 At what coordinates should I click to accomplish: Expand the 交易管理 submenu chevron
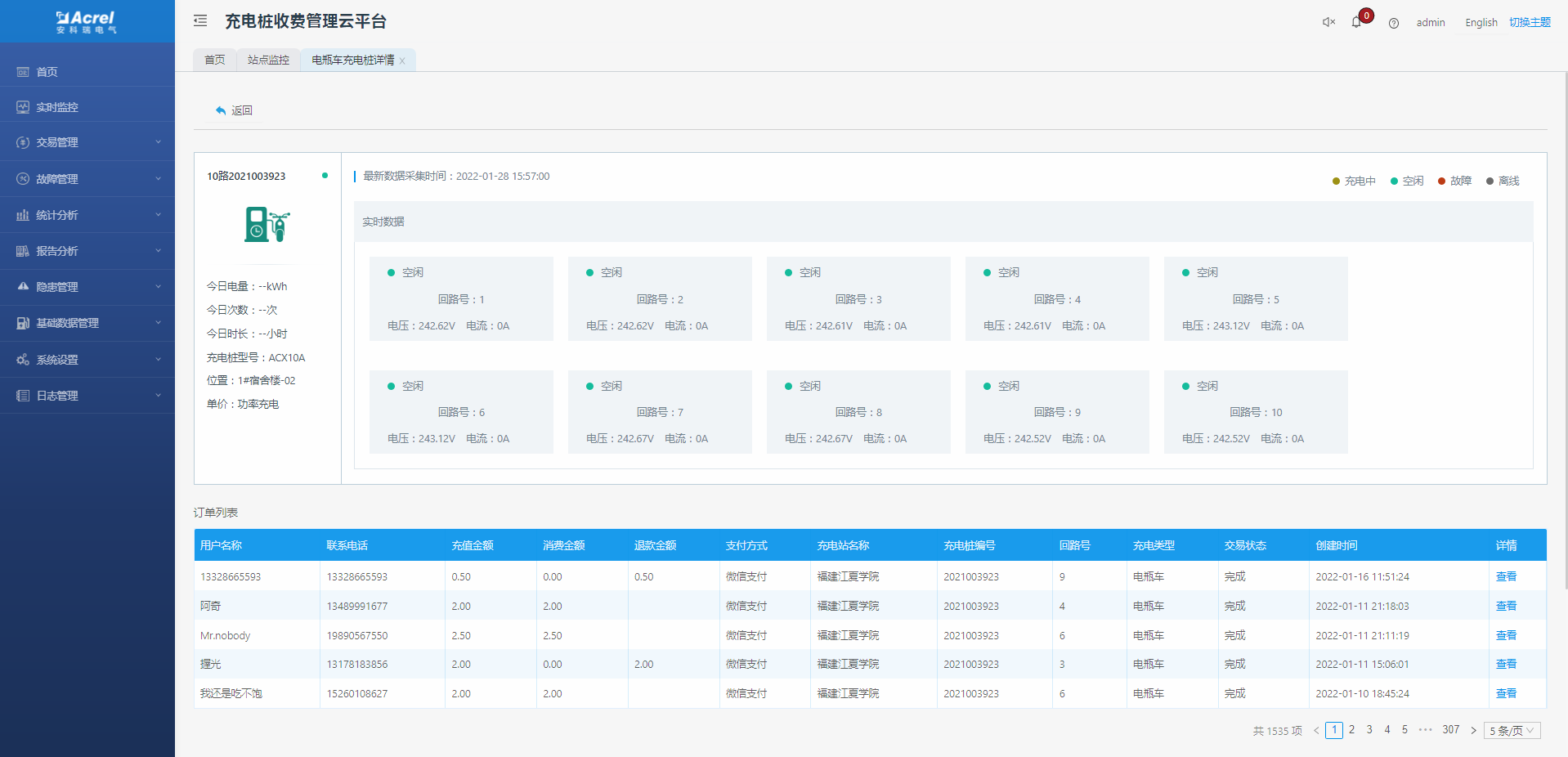158,142
